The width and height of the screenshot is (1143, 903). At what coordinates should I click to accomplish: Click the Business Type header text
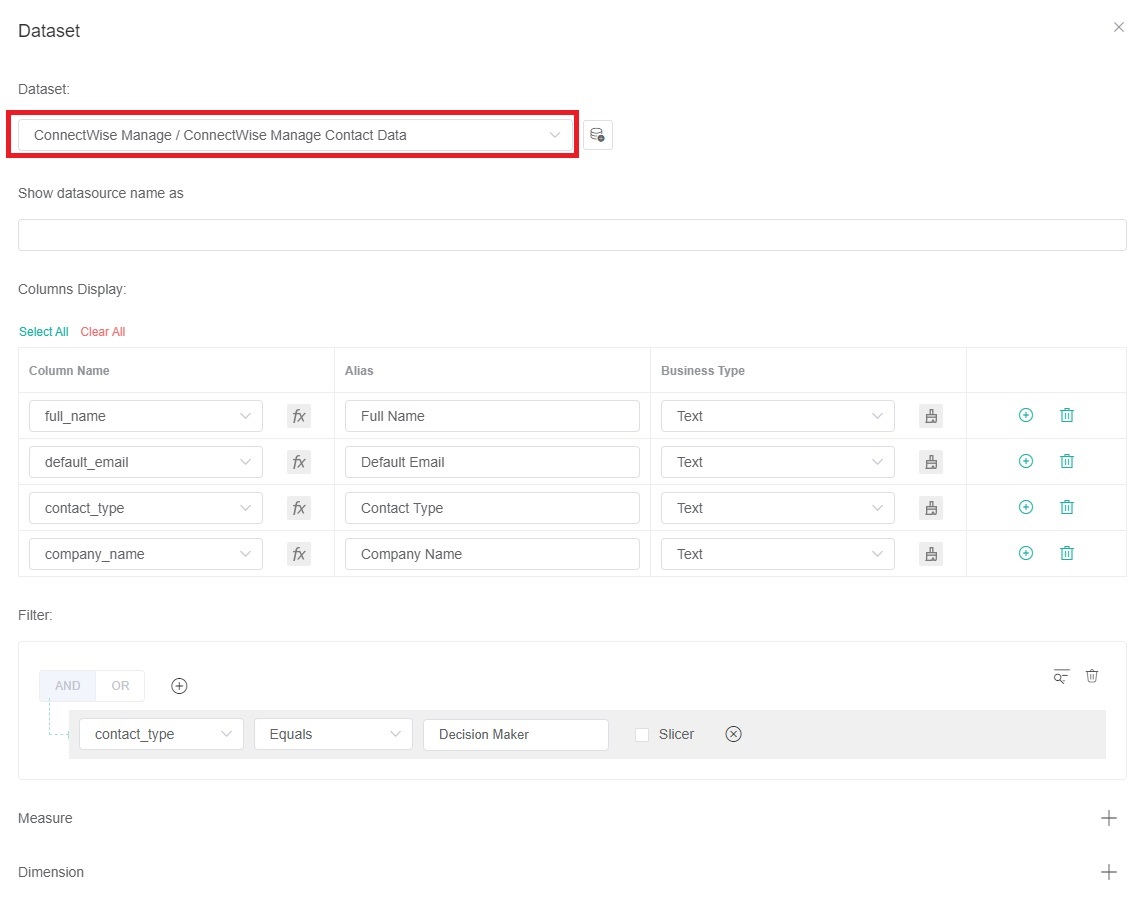click(x=703, y=370)
